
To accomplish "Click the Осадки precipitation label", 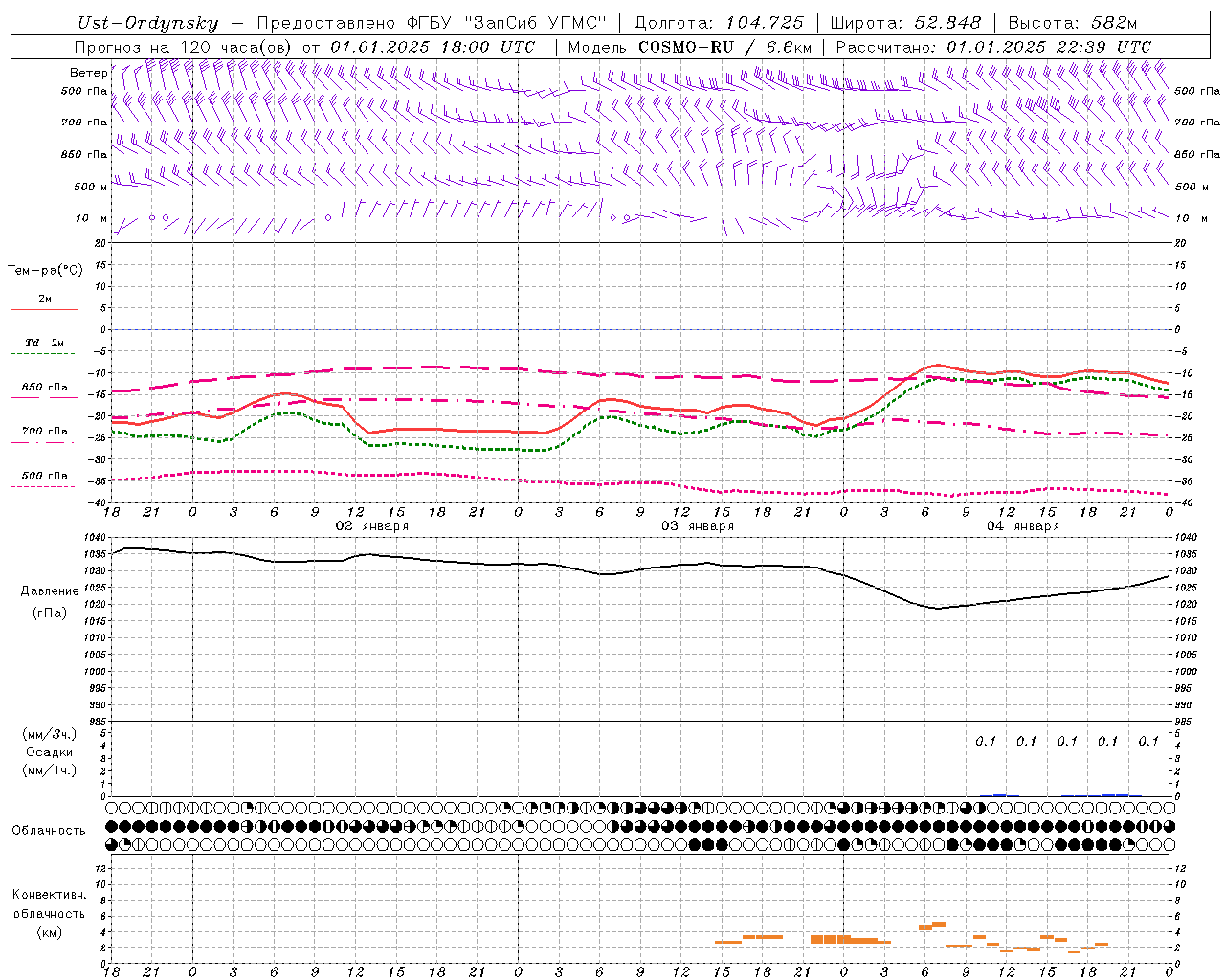I will click(x=49, y=752).
